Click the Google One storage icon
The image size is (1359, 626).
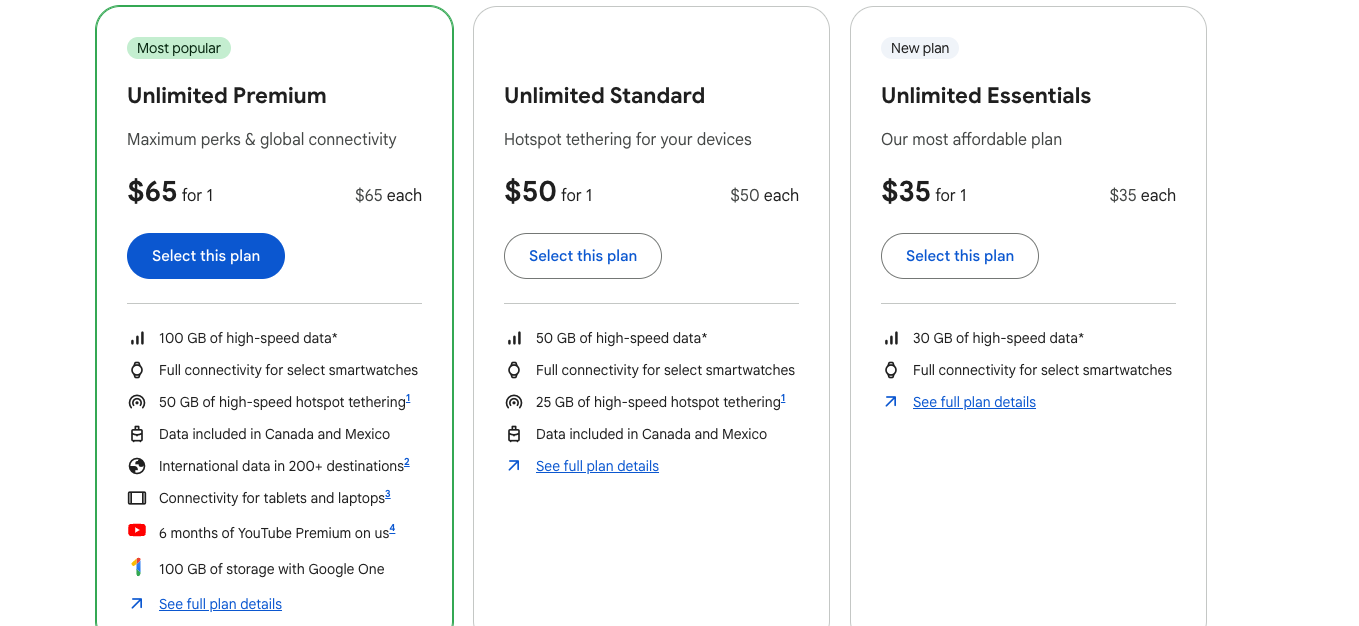(x=137, y=568)
